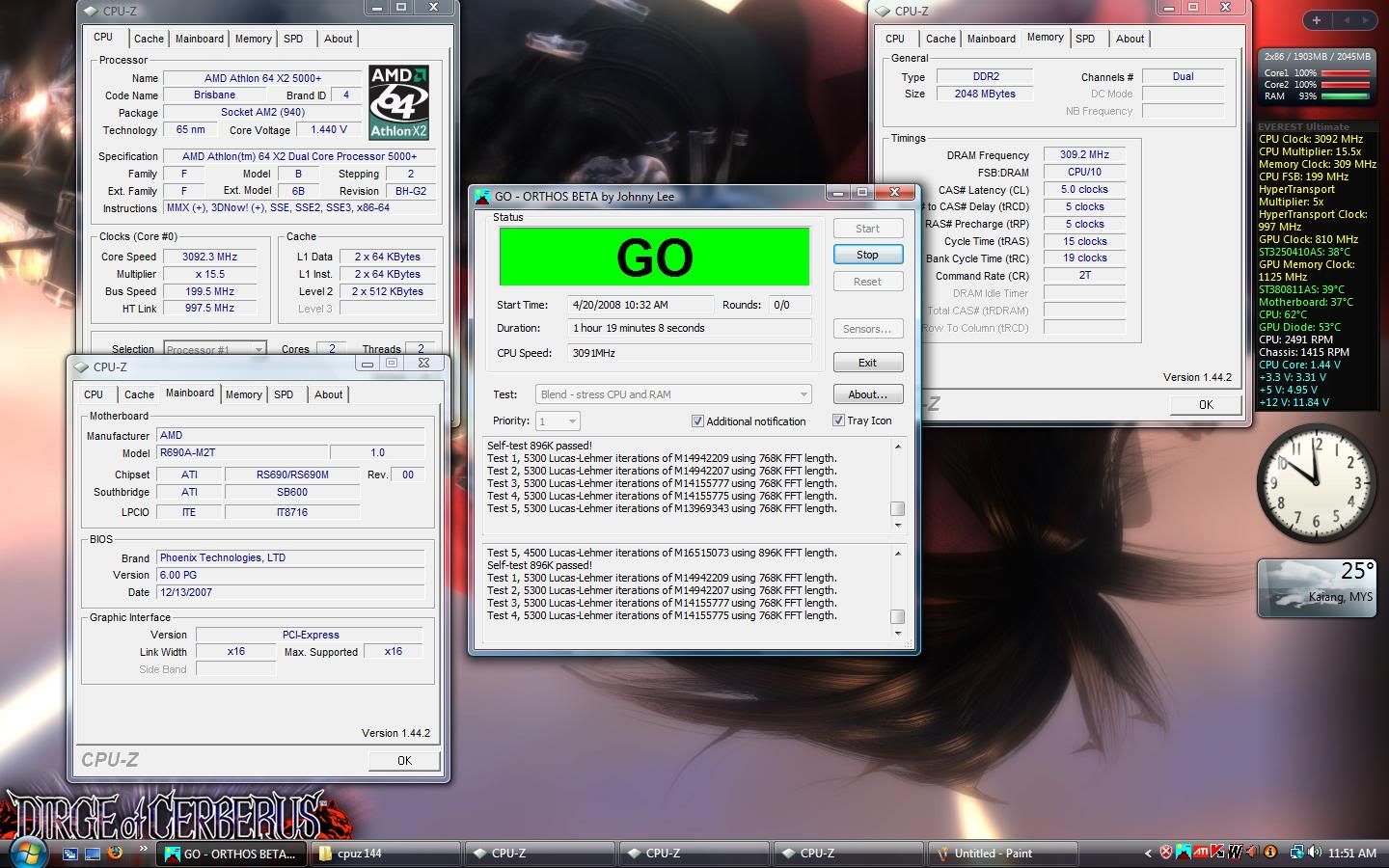This screenshot has width=1389, height=868.
Task: Click the lower ORTHOS log scroll-down arrow
Action: point(897,634)
